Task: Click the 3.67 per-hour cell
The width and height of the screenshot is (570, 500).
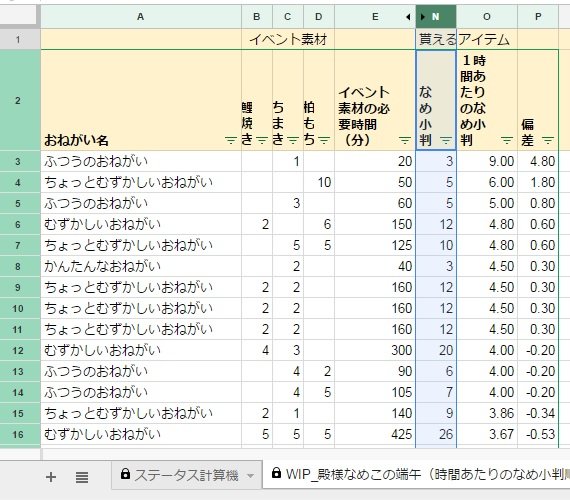Action: pyautogui.click(x=487, y=435)
